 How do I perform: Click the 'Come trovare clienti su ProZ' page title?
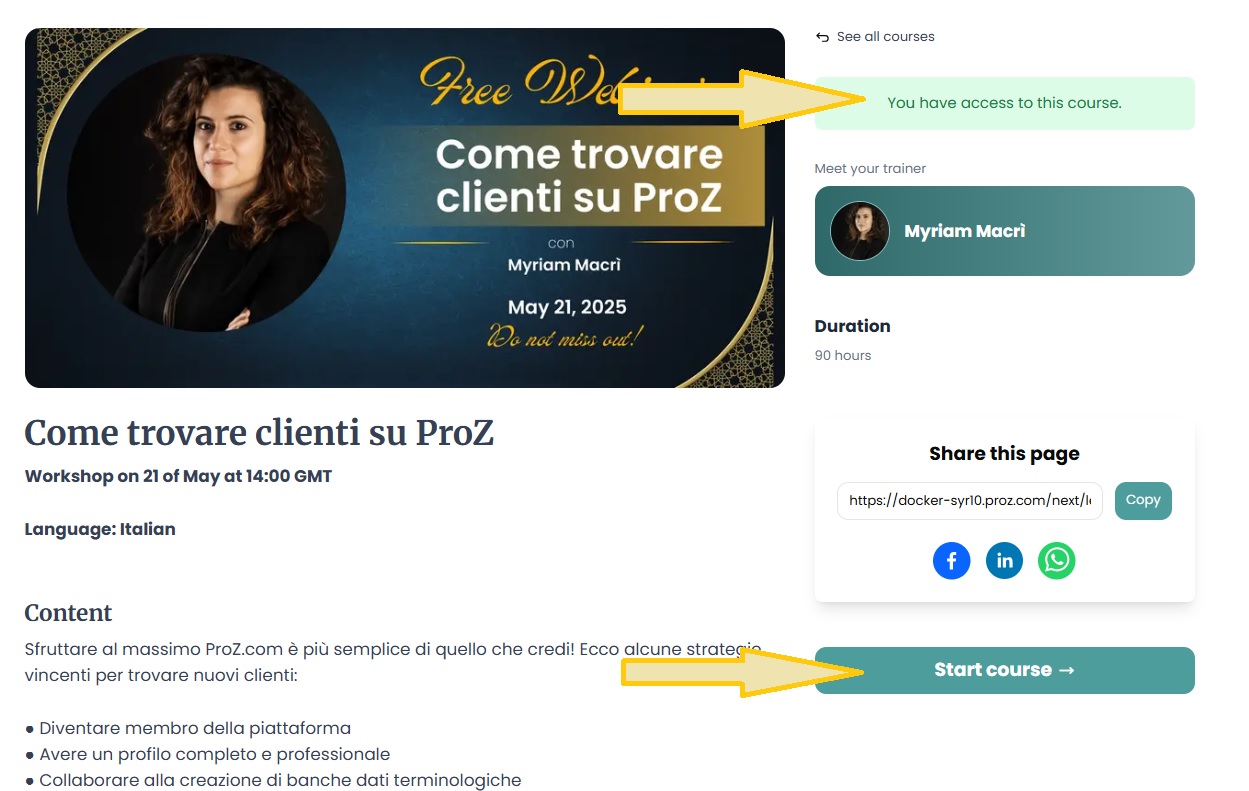pyautogui.click(x=259, y=433)
